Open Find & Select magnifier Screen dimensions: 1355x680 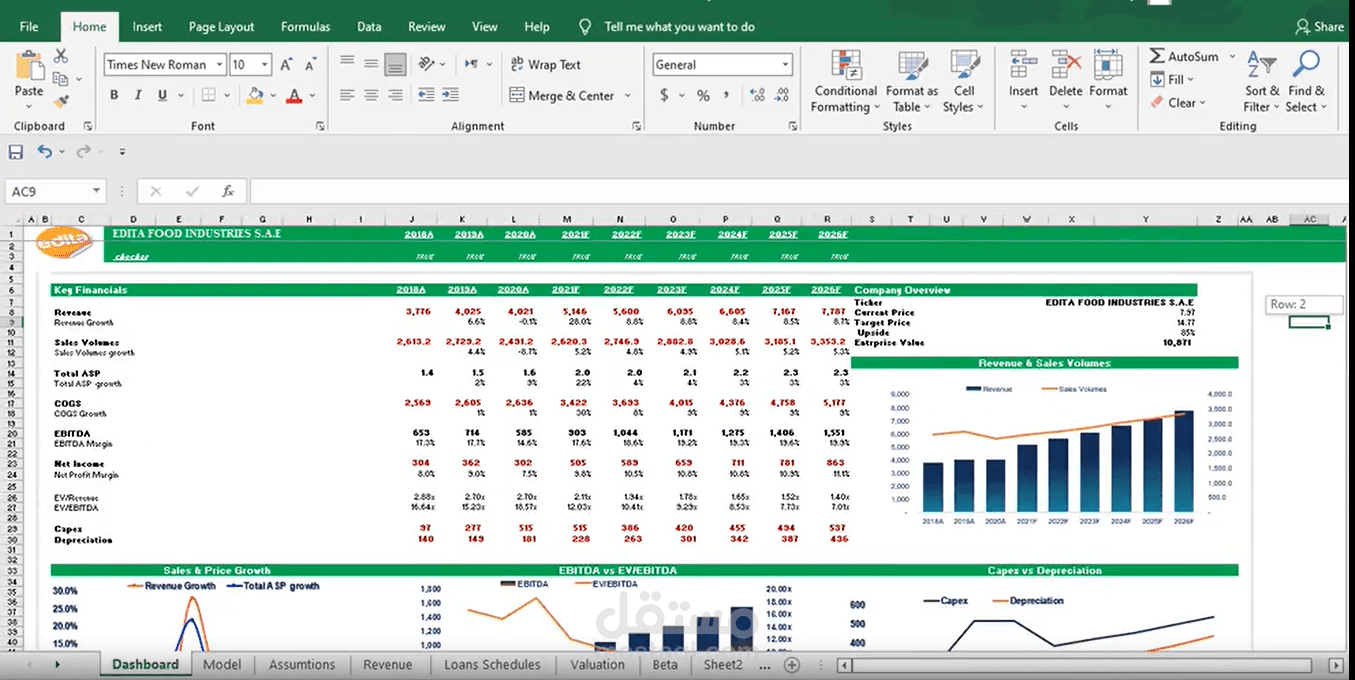(x=1305, y=81)
